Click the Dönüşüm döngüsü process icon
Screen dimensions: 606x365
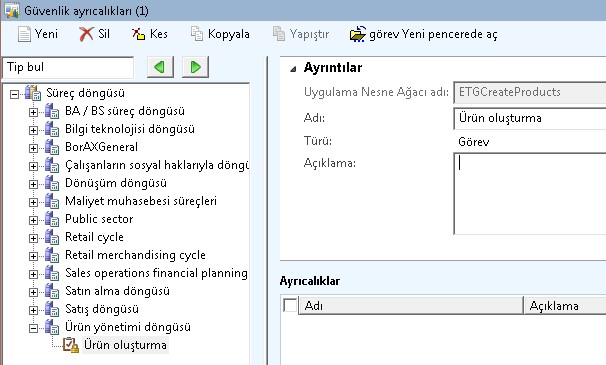[x=51, y=183]
